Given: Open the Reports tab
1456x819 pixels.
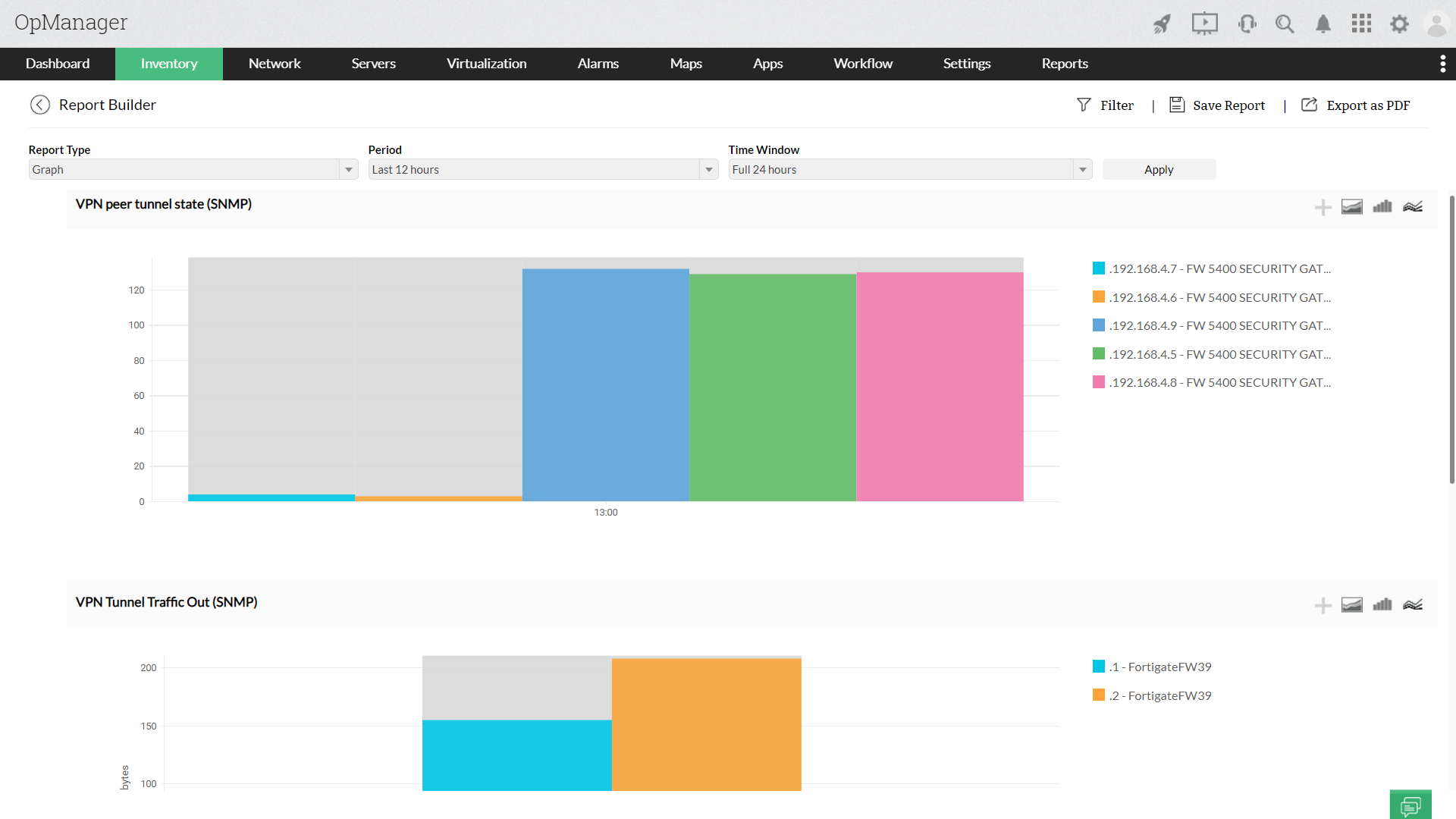Looking at the screenshot, I should pos(1064,64).
